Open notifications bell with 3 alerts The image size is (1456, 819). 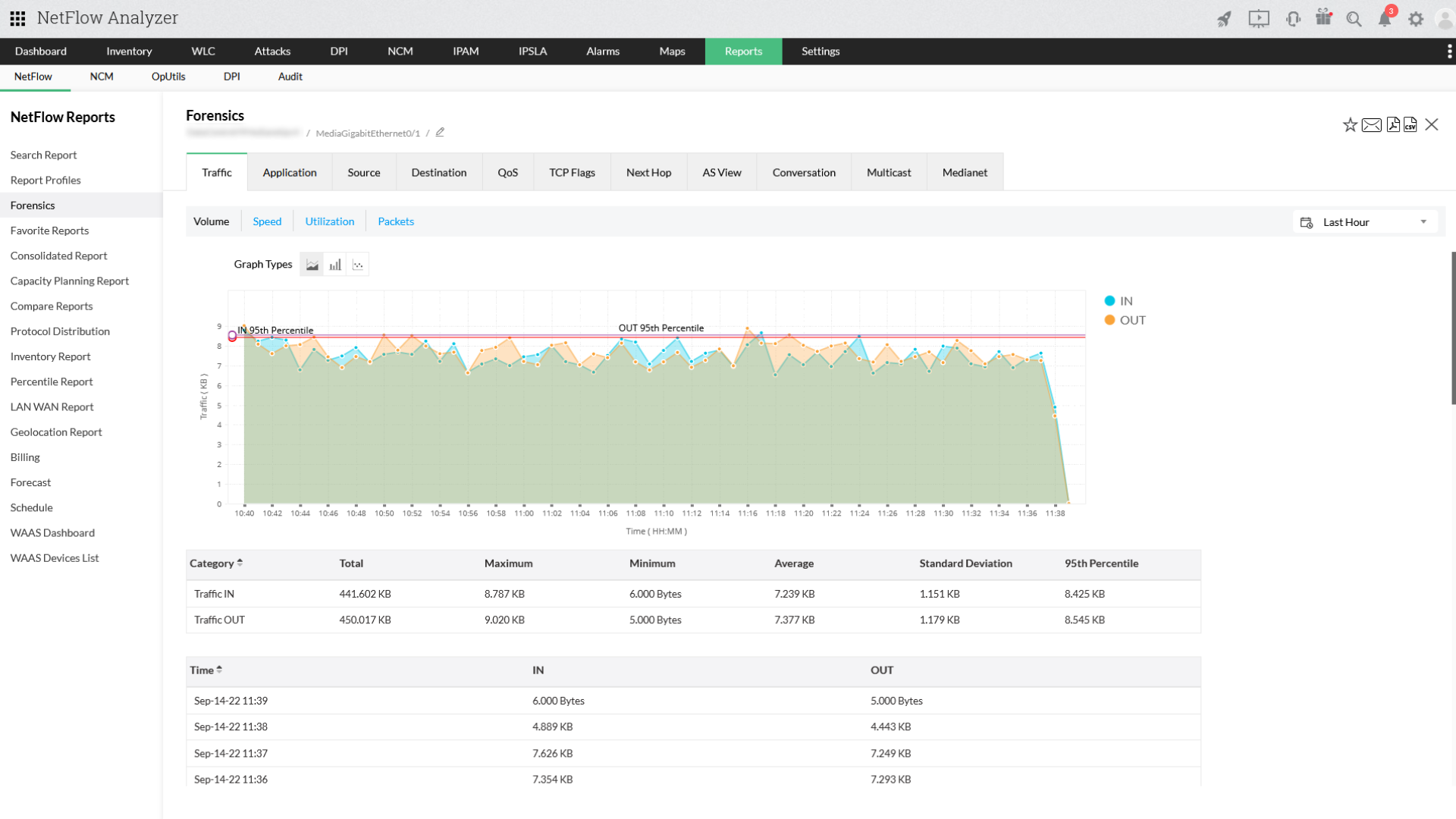tap(1385, 20)
